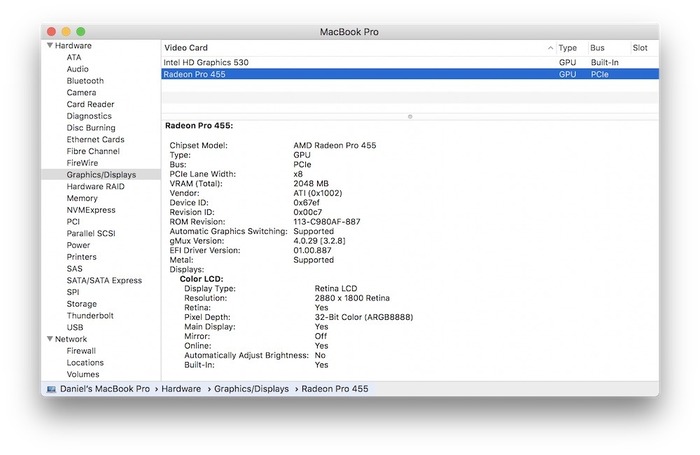Select Ethernet Cards in the sidebar

(x=96, y=139)
